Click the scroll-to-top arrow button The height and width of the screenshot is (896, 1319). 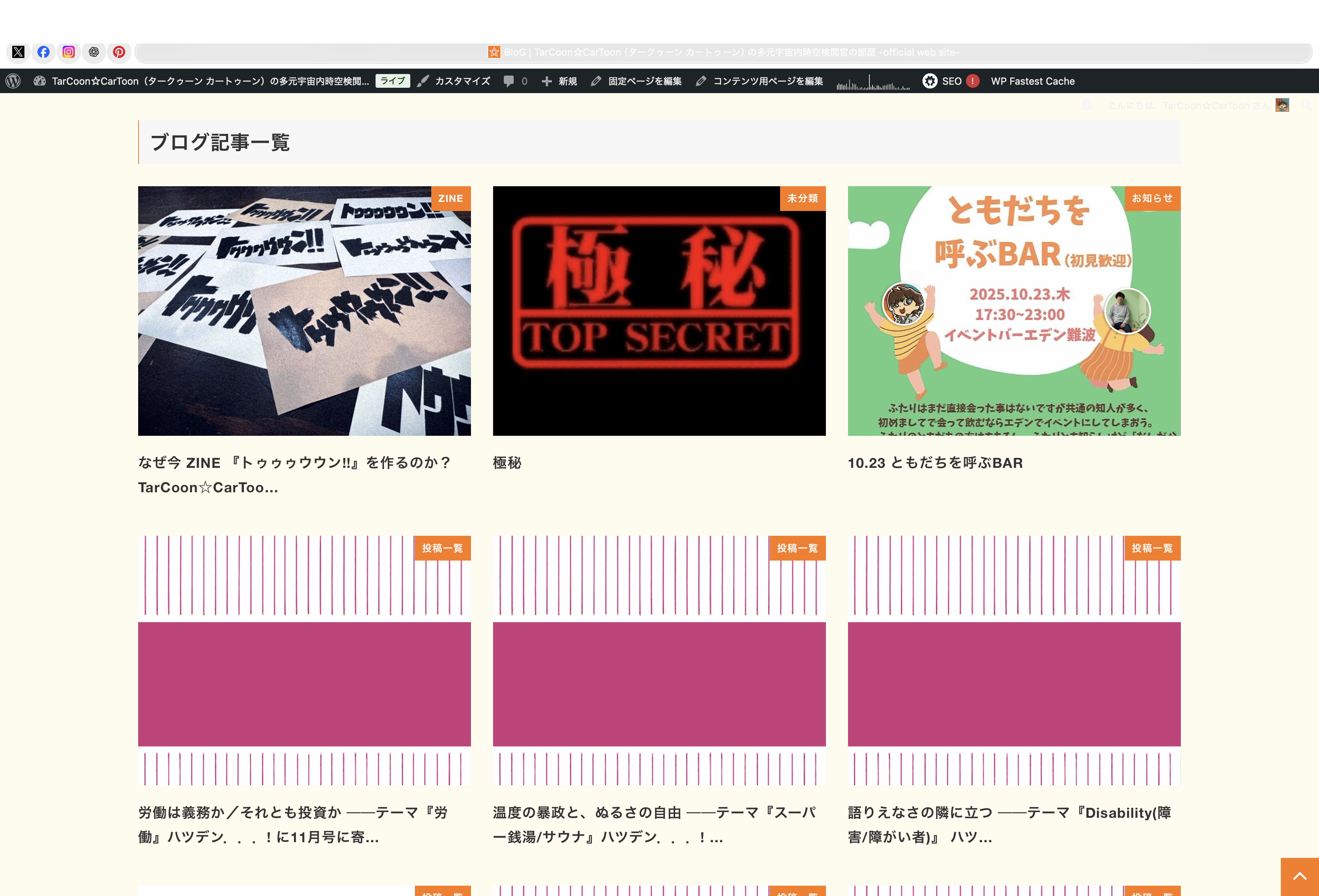[x=1299, y=876]
